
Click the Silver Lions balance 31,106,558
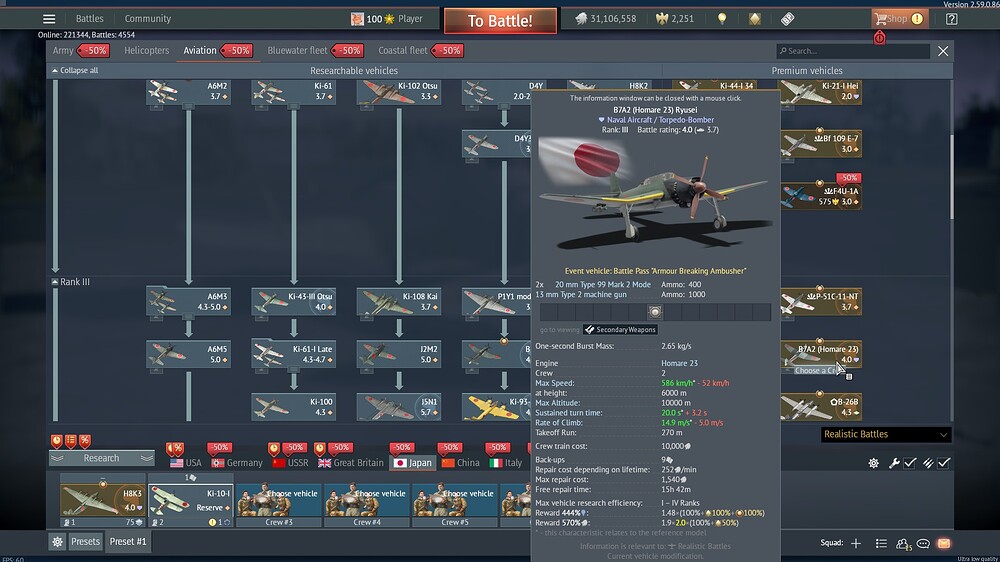click(x=605, y=18)
